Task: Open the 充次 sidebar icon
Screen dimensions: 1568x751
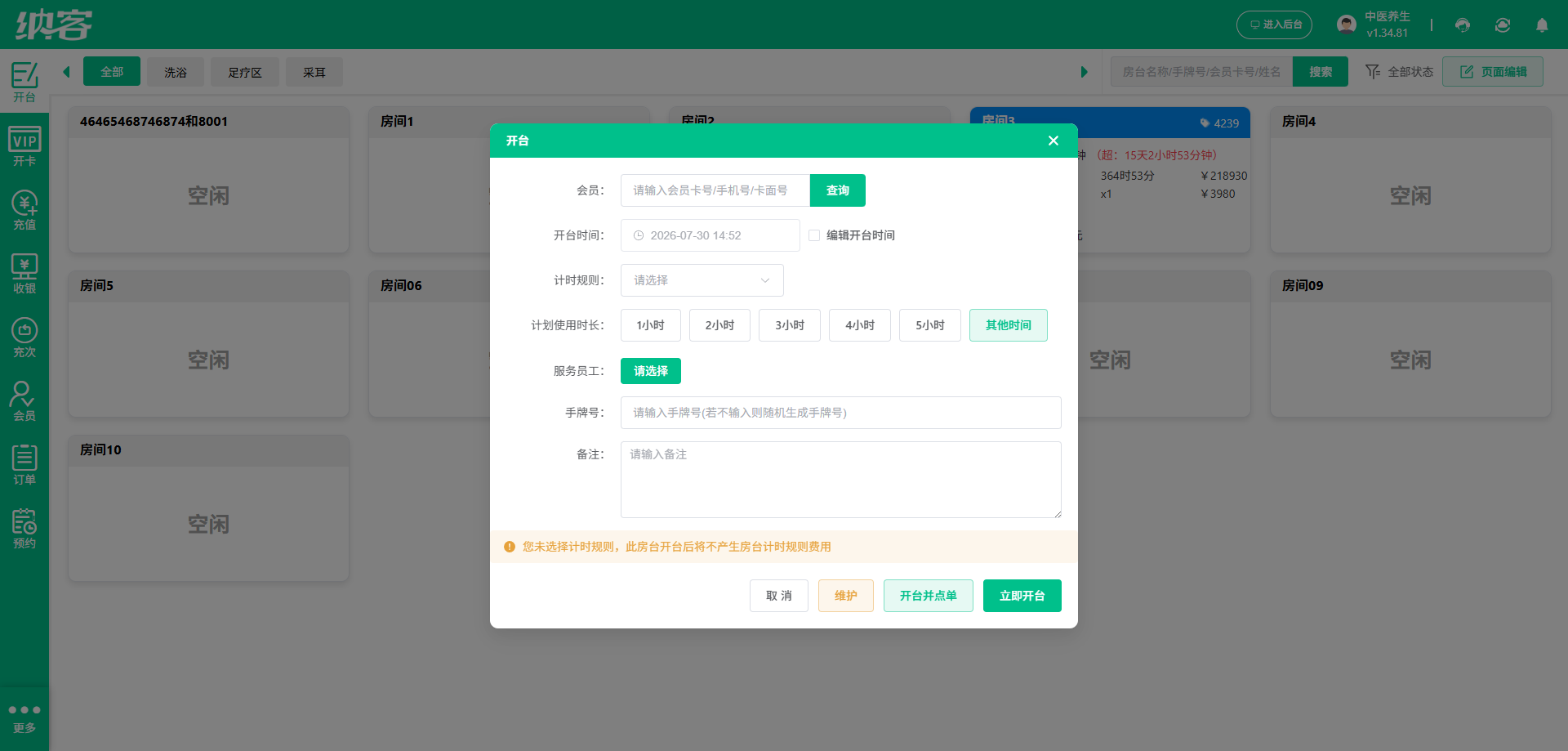Action: coord(24,338)
